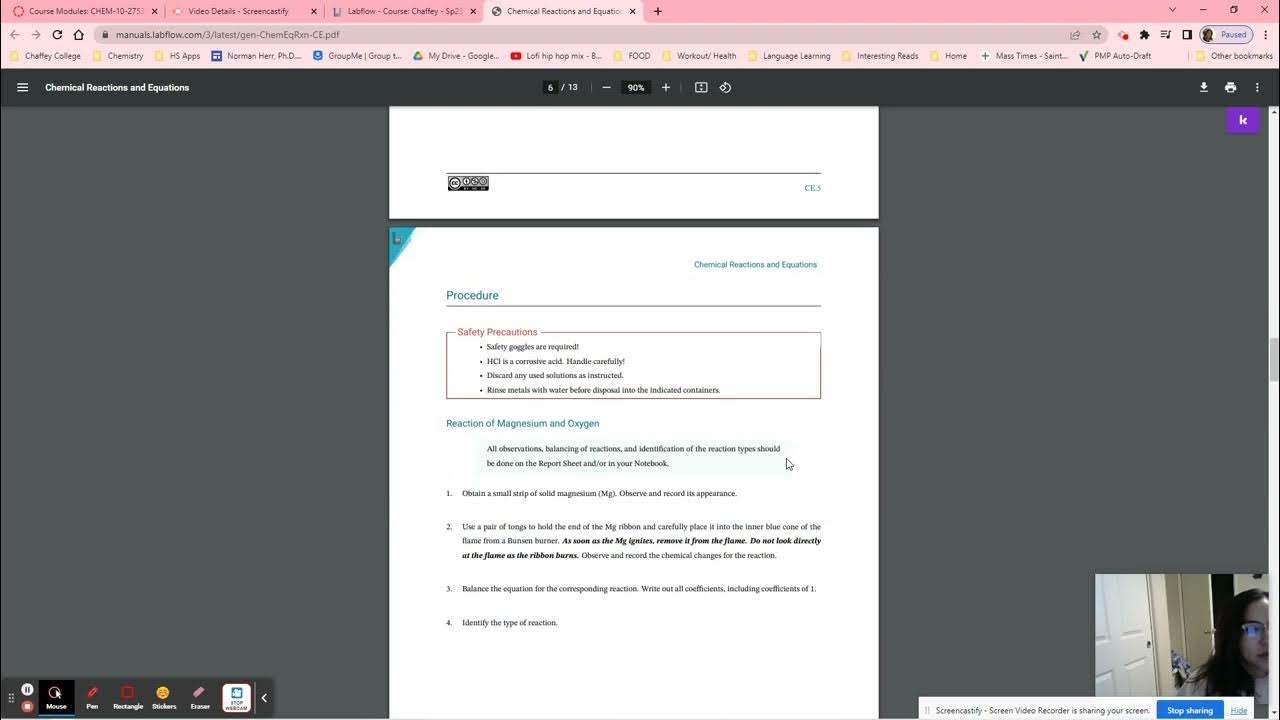
Task: Bookmark this page with the star icon
Action: click(1096, 34)
